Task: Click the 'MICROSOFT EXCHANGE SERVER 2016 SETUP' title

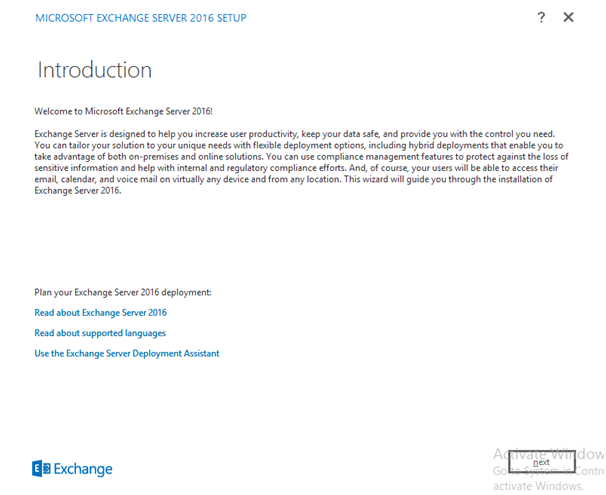Action: click(141, 18)
